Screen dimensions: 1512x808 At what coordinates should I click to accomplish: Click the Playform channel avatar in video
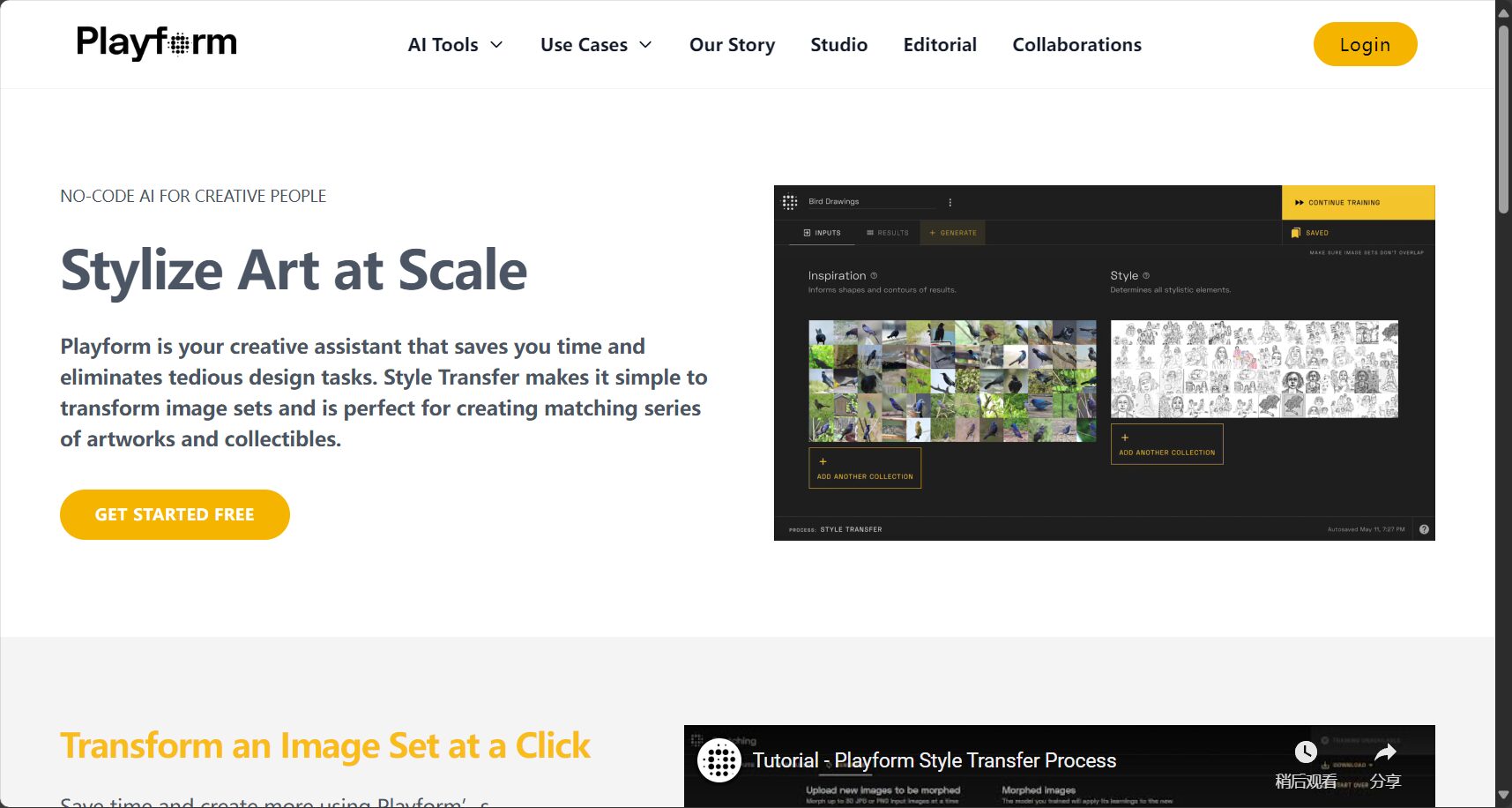[719, 760]
